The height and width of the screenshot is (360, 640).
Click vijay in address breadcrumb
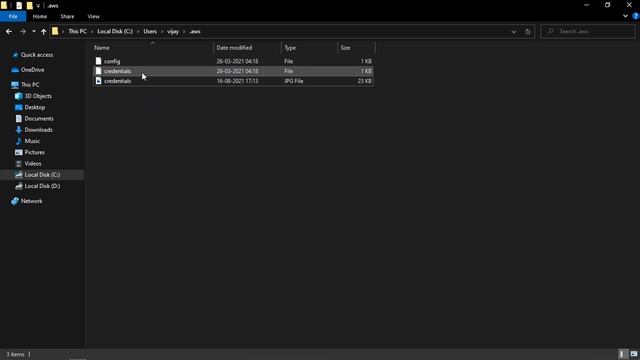point(173,31)
